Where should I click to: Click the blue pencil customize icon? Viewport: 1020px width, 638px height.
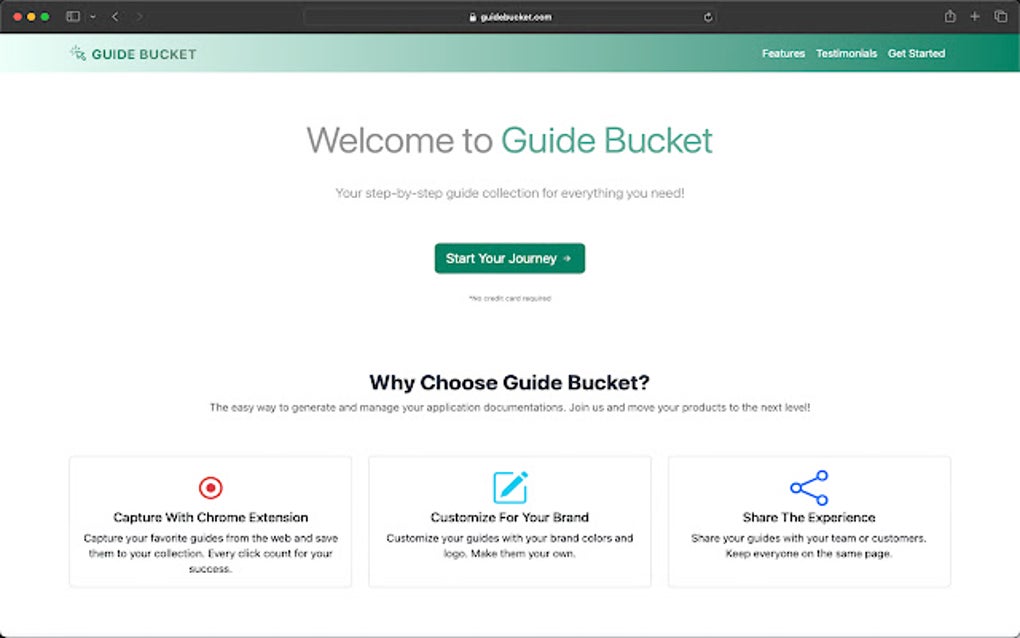click(x=509, y=486)
